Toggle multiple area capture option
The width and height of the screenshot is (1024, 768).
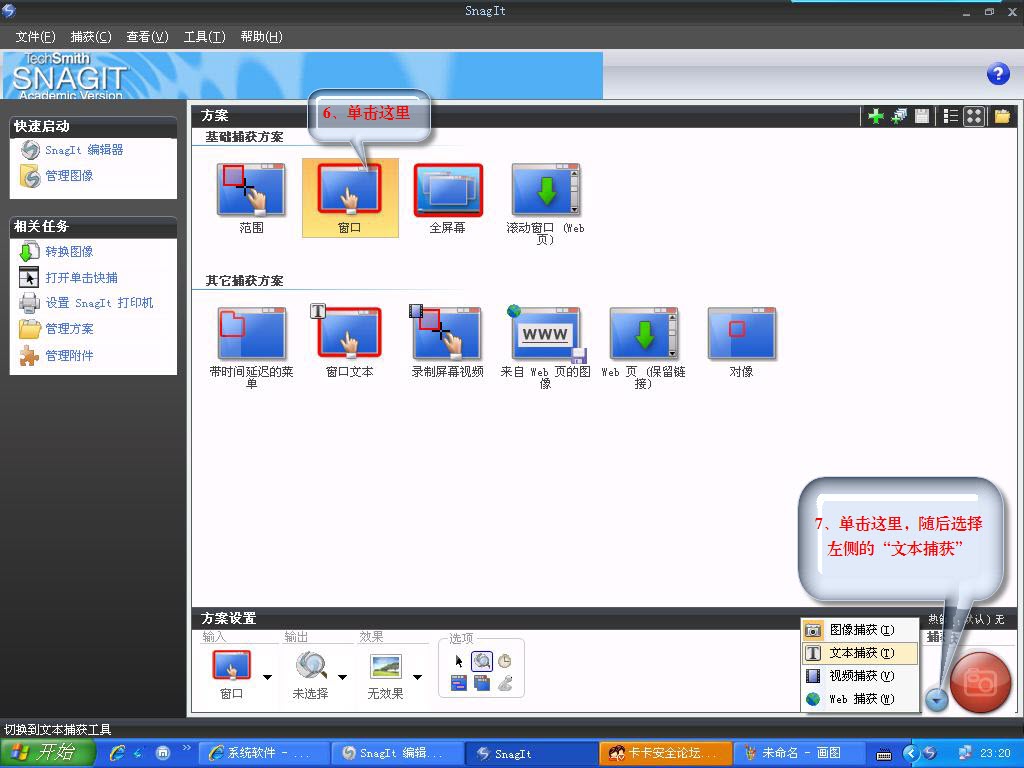coord(482,684)
